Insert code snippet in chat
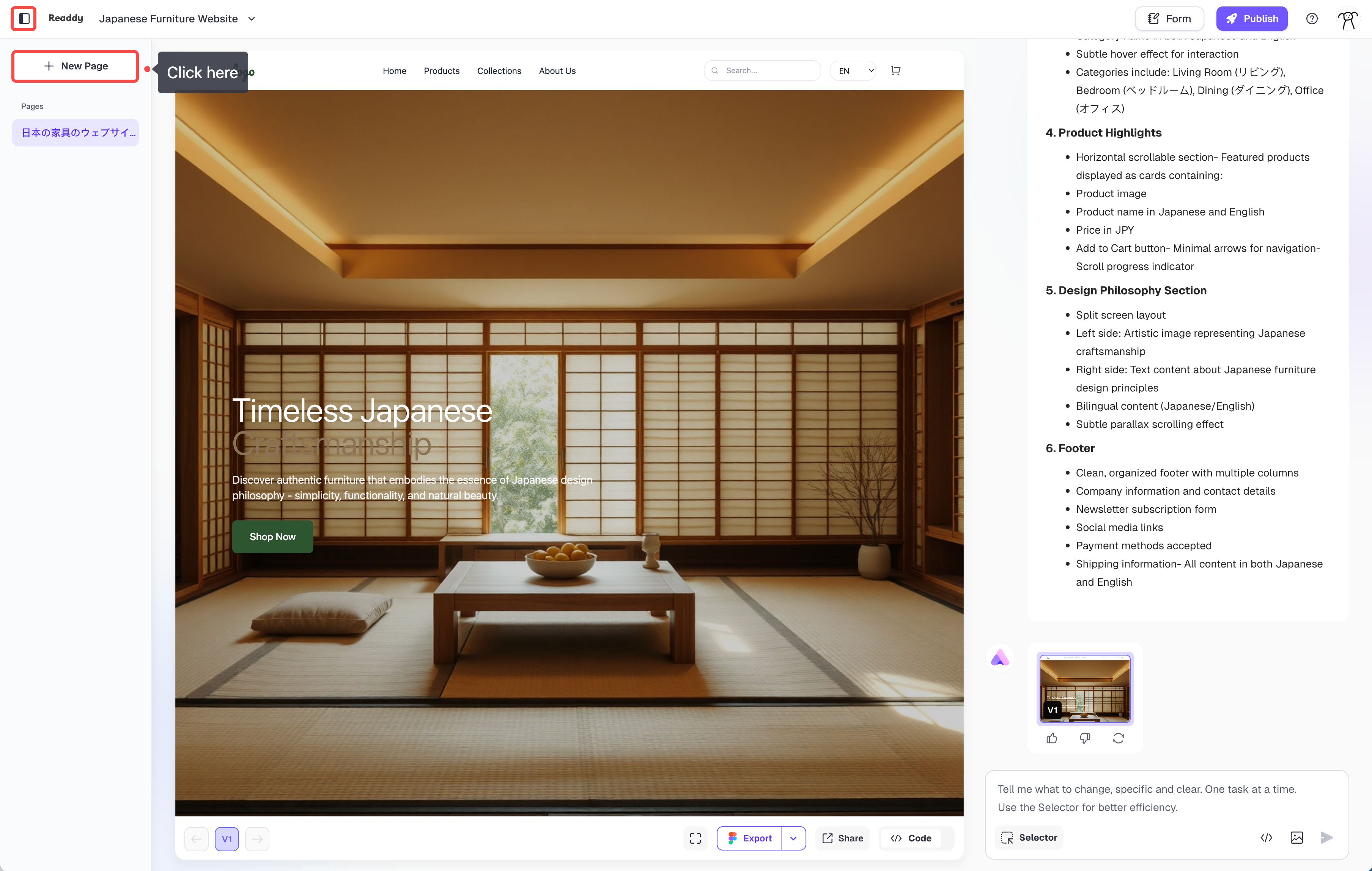The height and width of the screenshot is (871, 1372). (x=1266, y=837)
